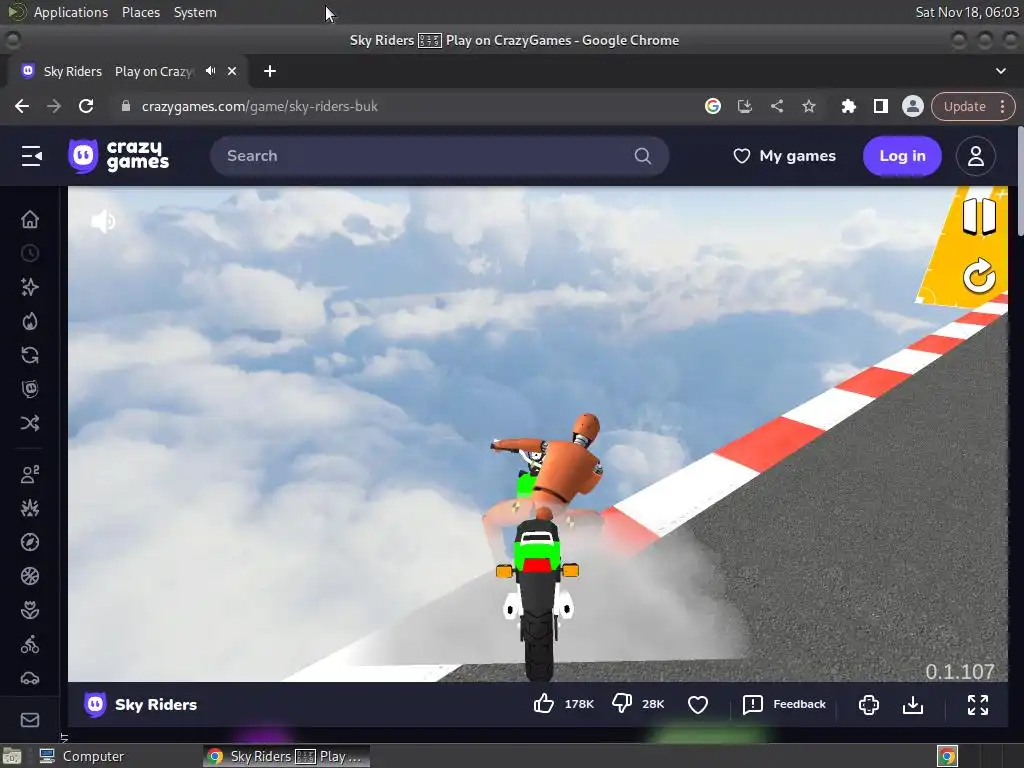Image resolution: width=1024 pixels, height=768 pixels.
Task: Reload the current page
Action: click(x=86, y=106)
